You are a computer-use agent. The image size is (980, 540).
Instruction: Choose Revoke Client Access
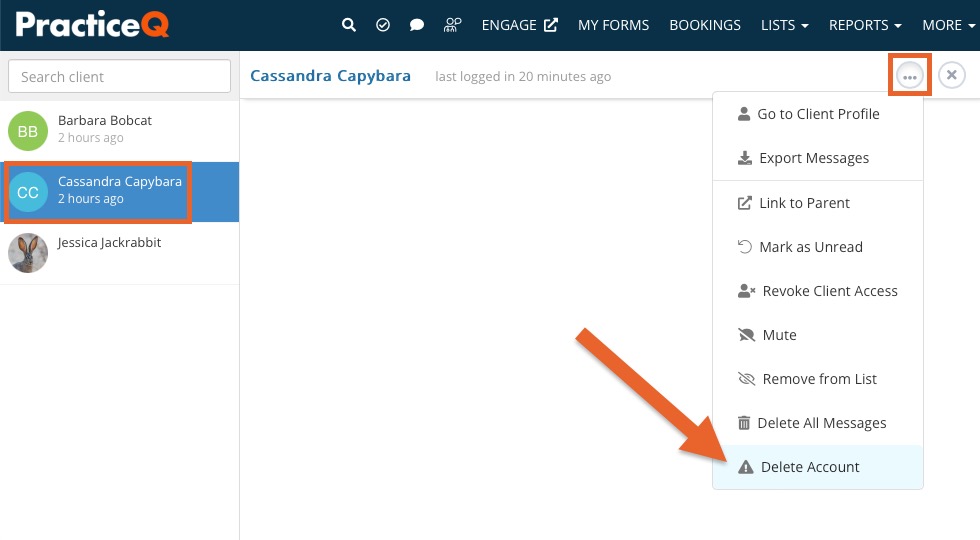pos(818,291)
